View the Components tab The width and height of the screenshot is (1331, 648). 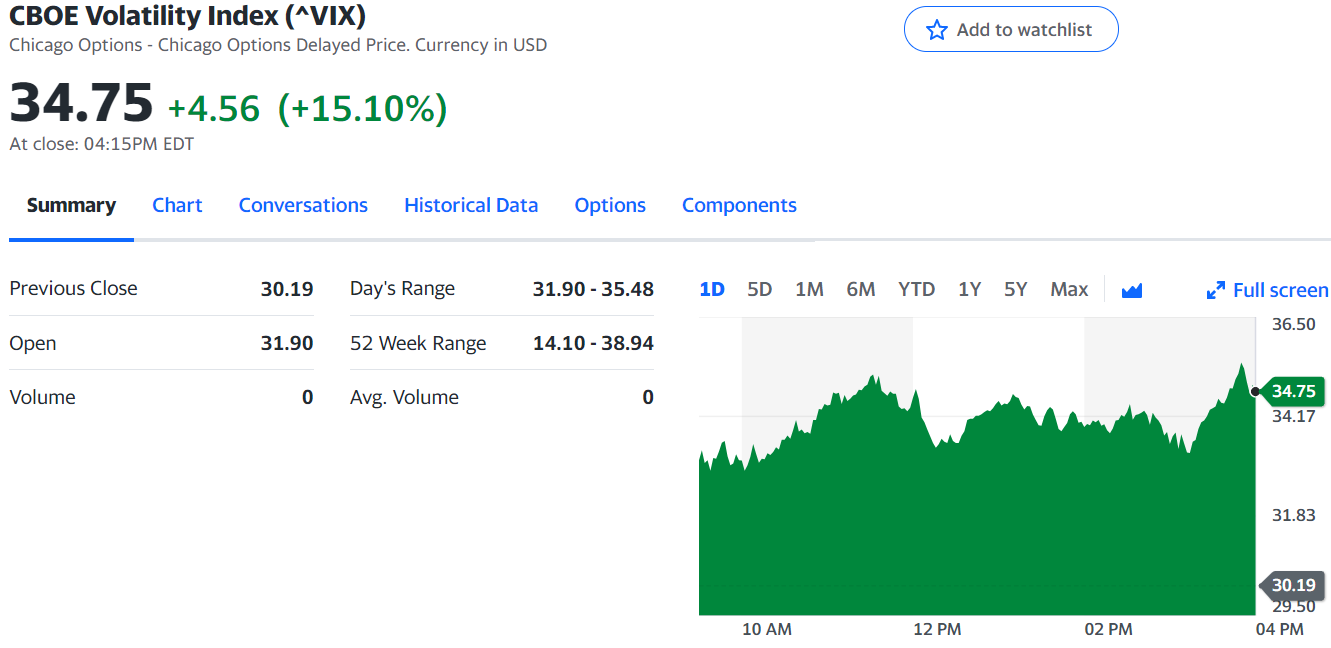[739, 205]
